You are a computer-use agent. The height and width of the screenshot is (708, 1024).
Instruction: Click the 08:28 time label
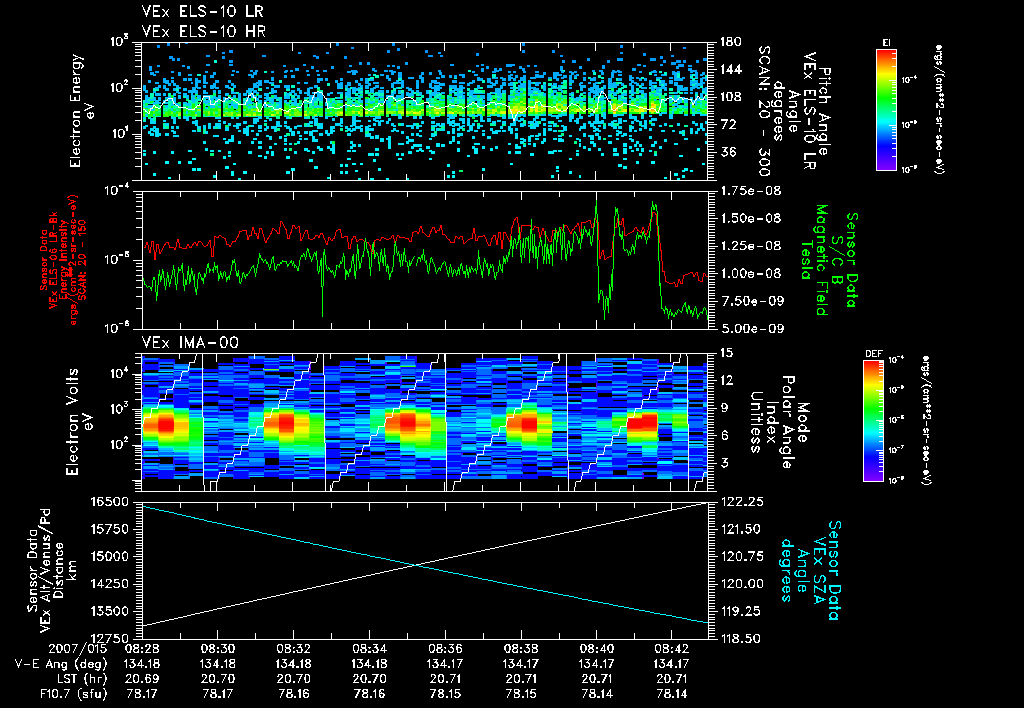(x=142, y=649)
